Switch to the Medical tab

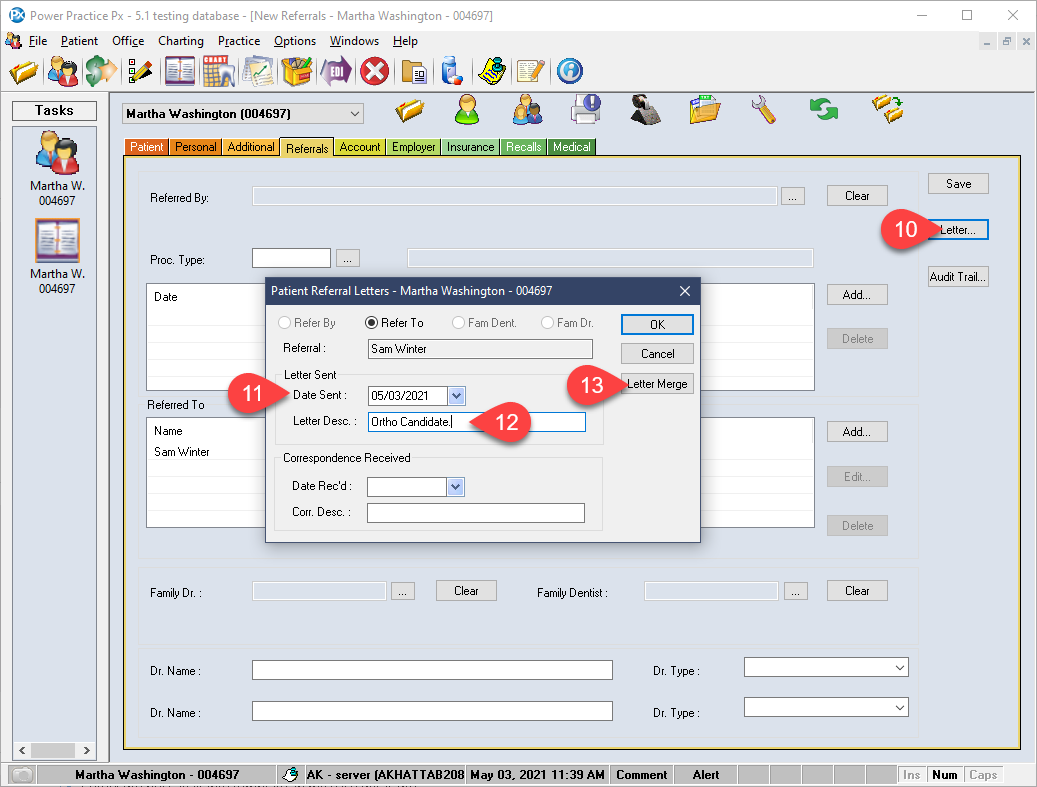[571, 147]
